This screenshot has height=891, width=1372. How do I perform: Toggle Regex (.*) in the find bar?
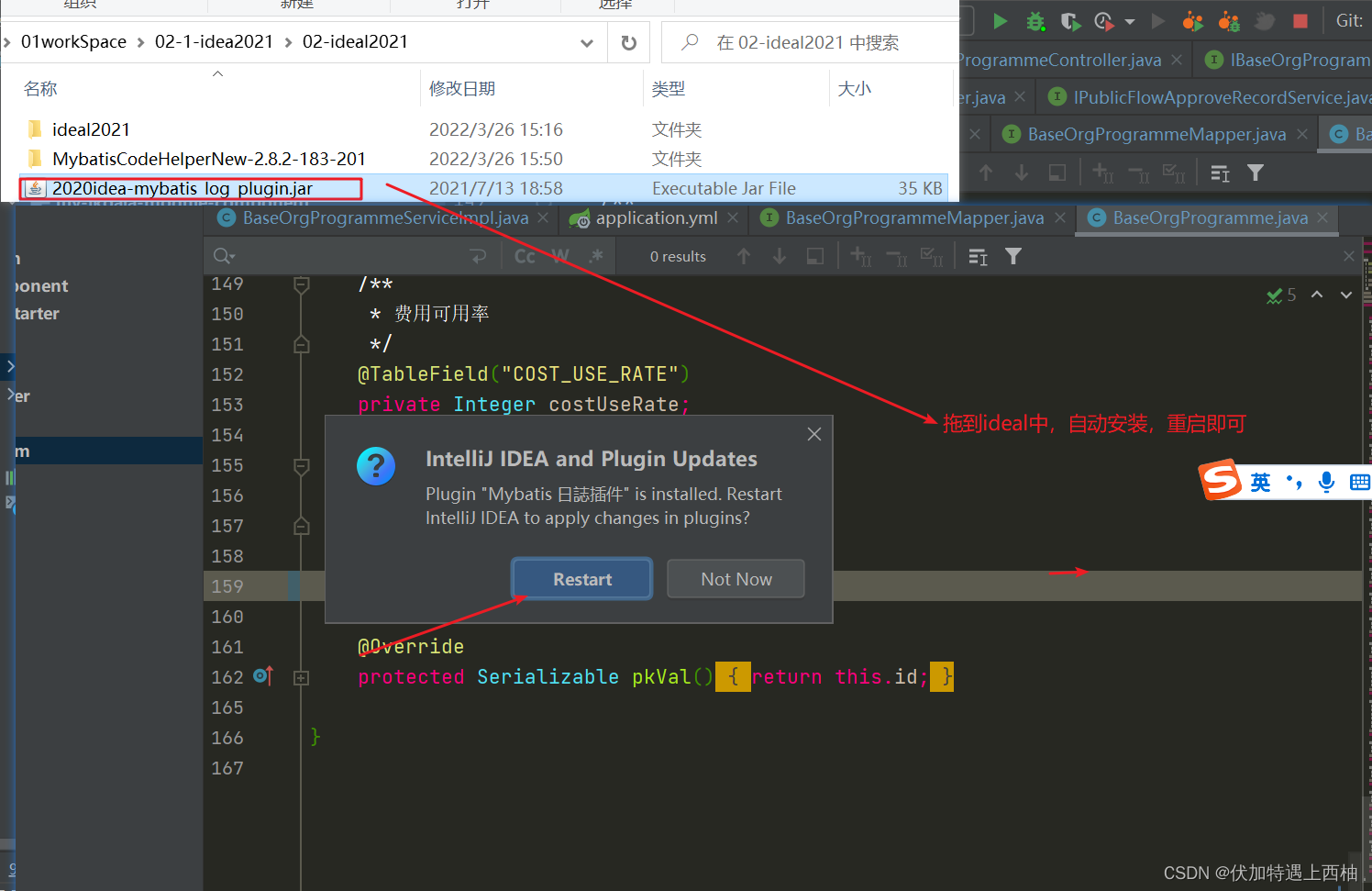[x=596, y=256]
